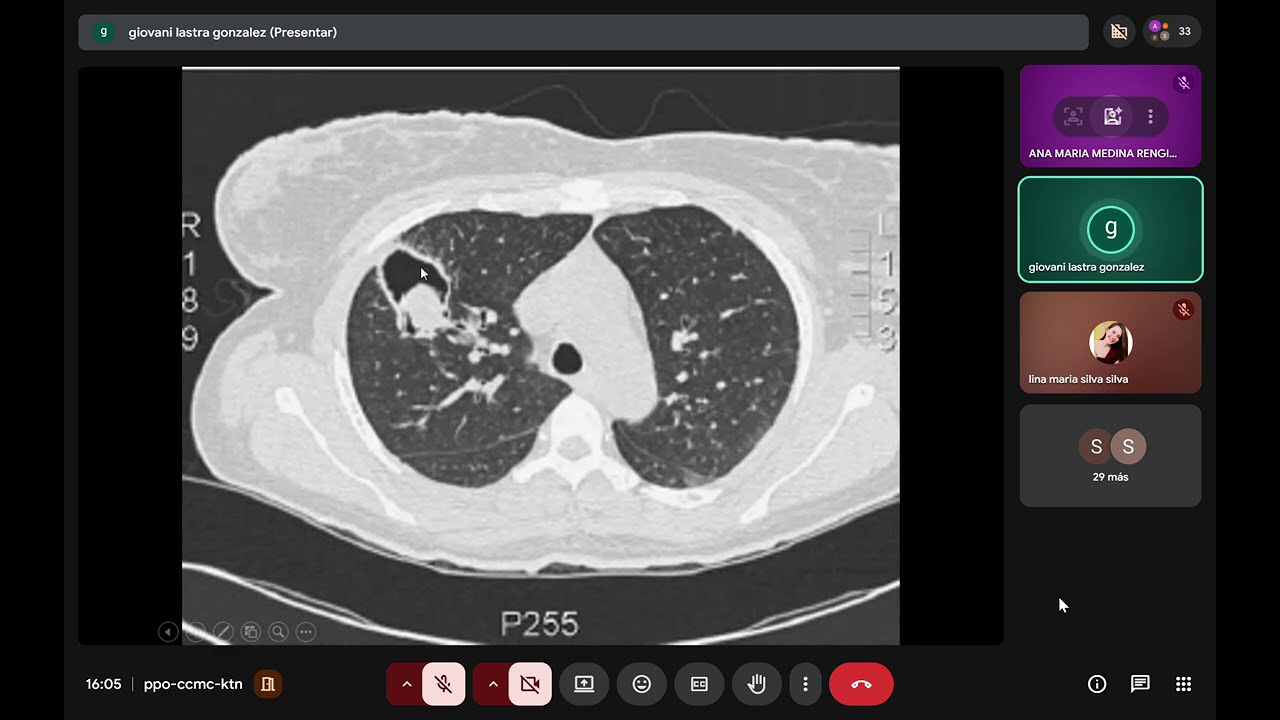This screenshot has width=1280, height=720.
Task: Click the companion mode icon beside meeting code
Action: click(x=268, y=684)
